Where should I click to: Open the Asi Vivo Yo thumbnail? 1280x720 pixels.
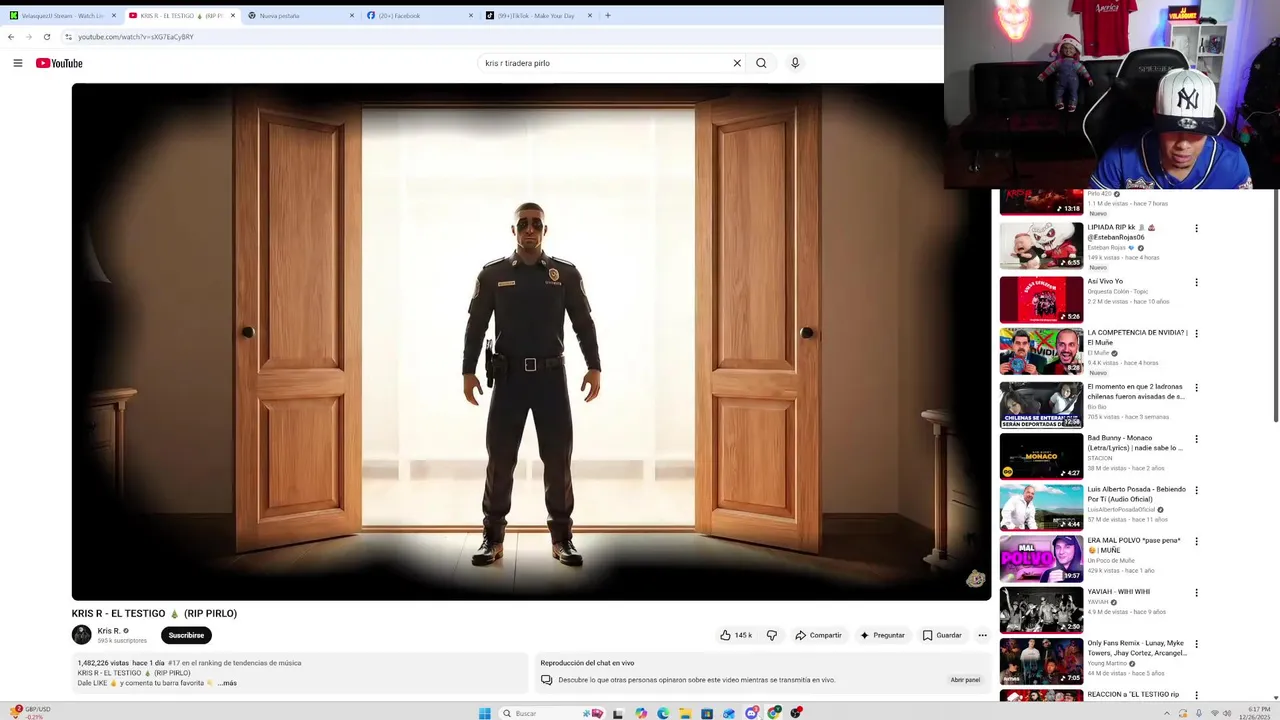1041,299
